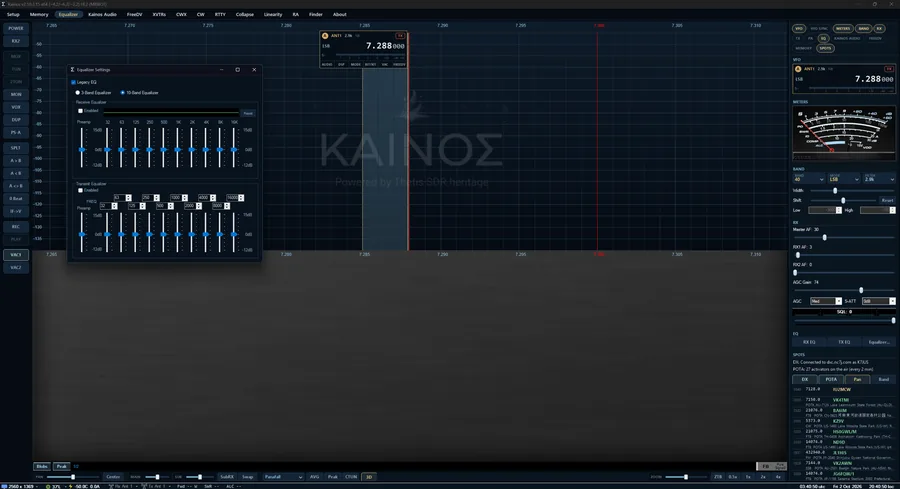Open the Finder menu
This screenshot has height=489, width=900.
[x=316, y=14]
